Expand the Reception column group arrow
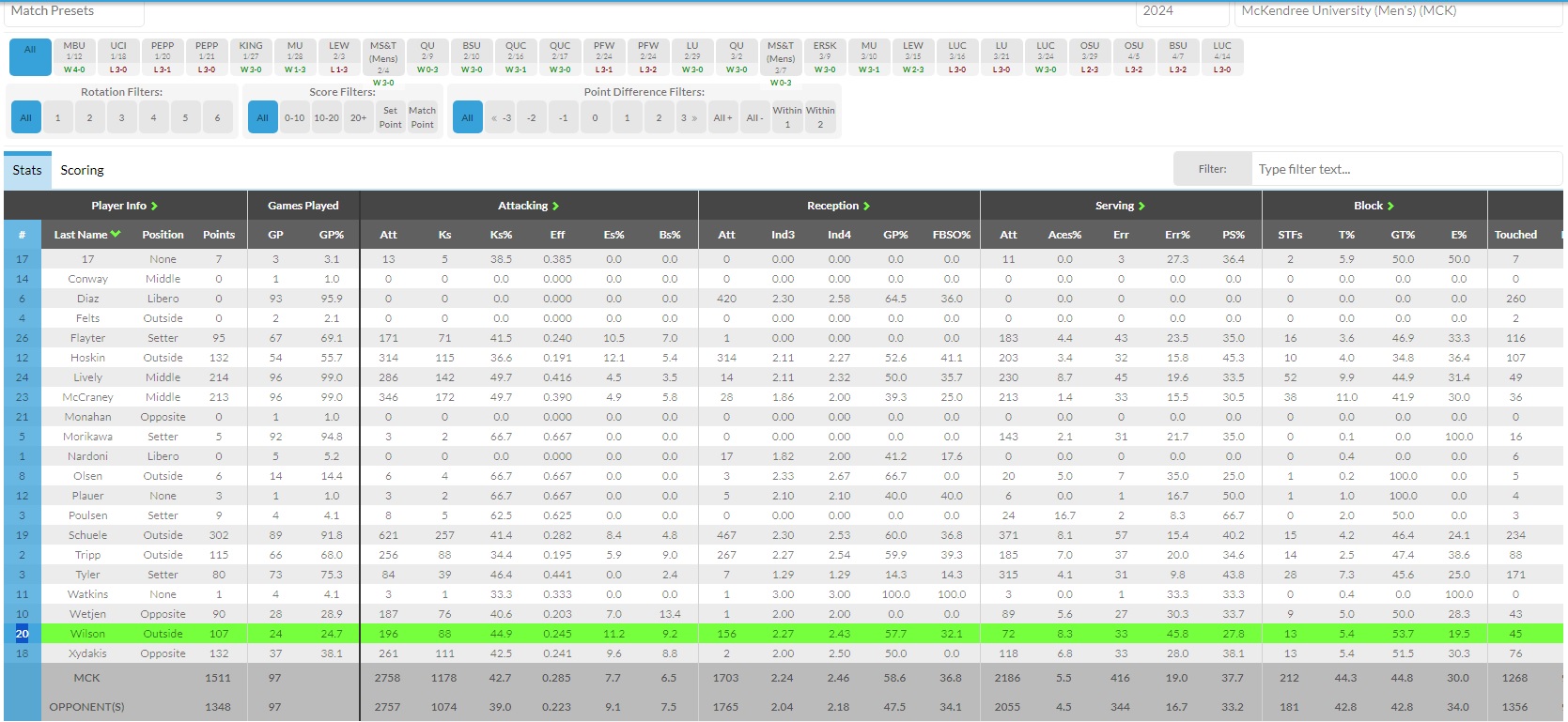This screenshot has height=722, width=1568. (866, 207)
